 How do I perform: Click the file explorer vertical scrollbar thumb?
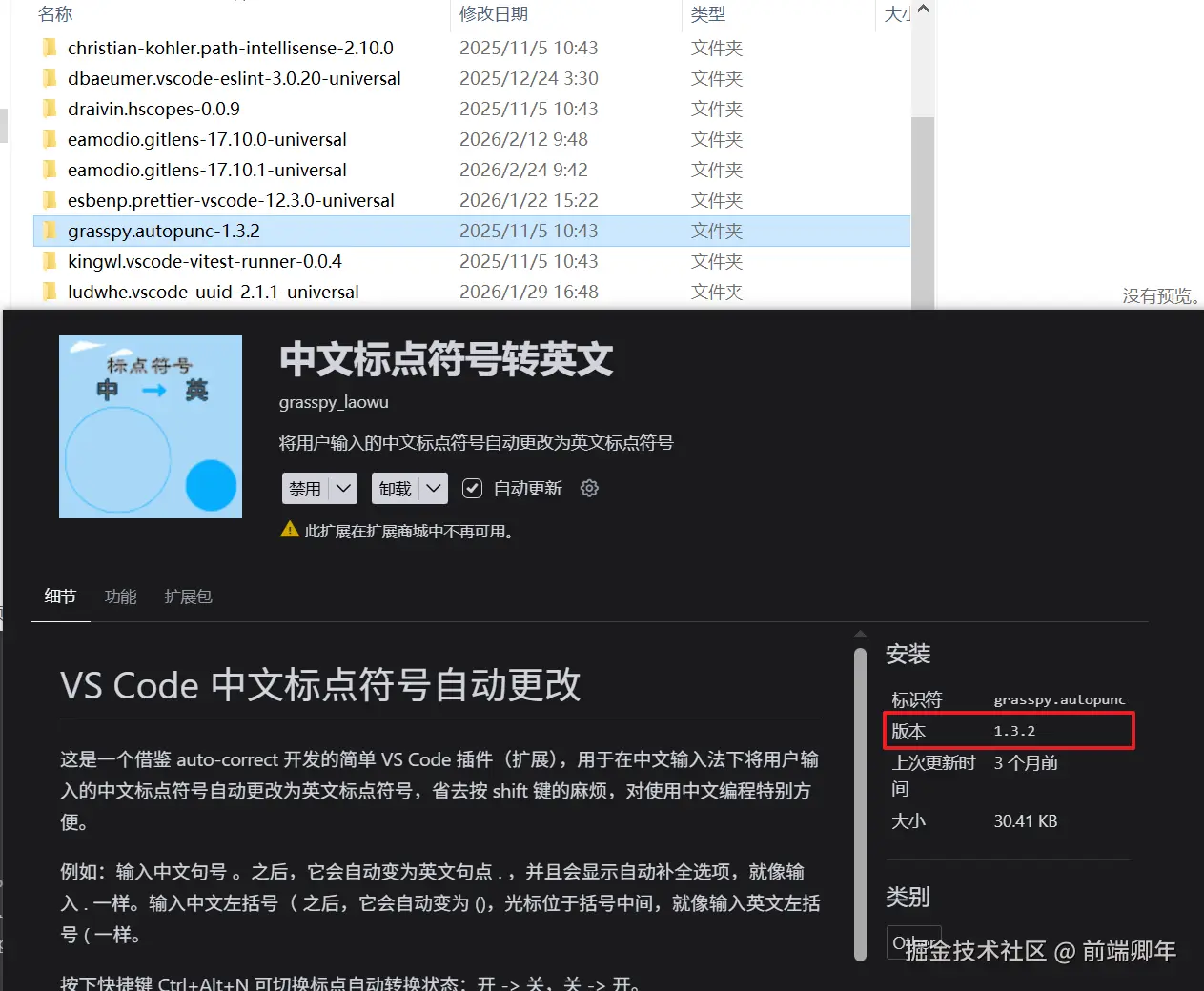[x=922, y=212]
